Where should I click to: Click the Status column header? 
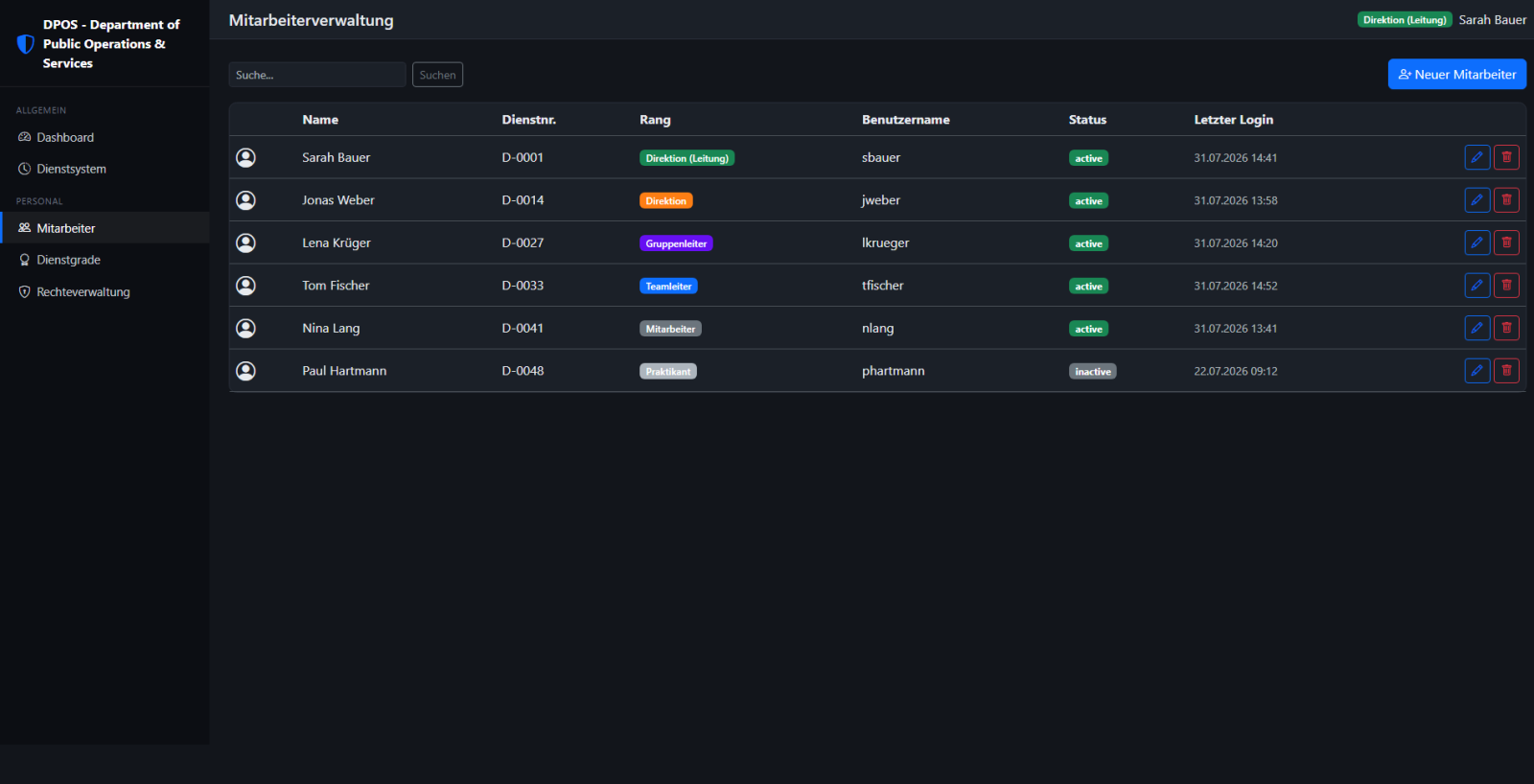1087,120
